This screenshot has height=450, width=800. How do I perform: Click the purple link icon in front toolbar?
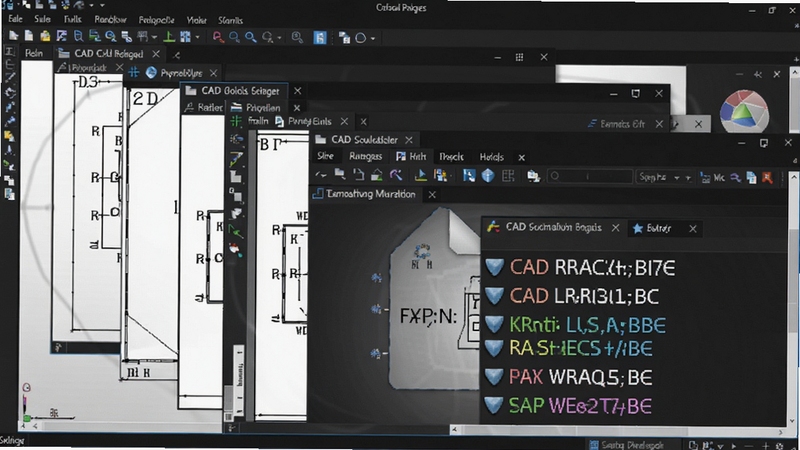735,178
